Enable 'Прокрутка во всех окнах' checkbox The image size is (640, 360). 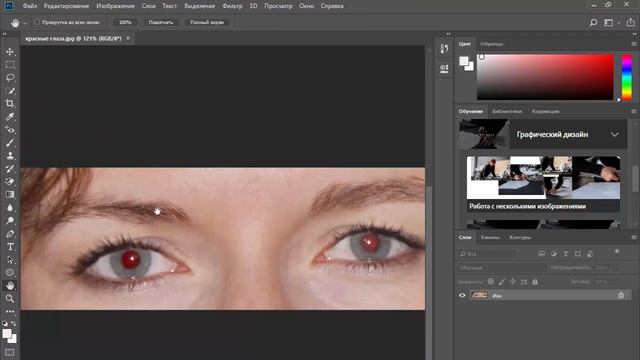(x=37, y=22)
